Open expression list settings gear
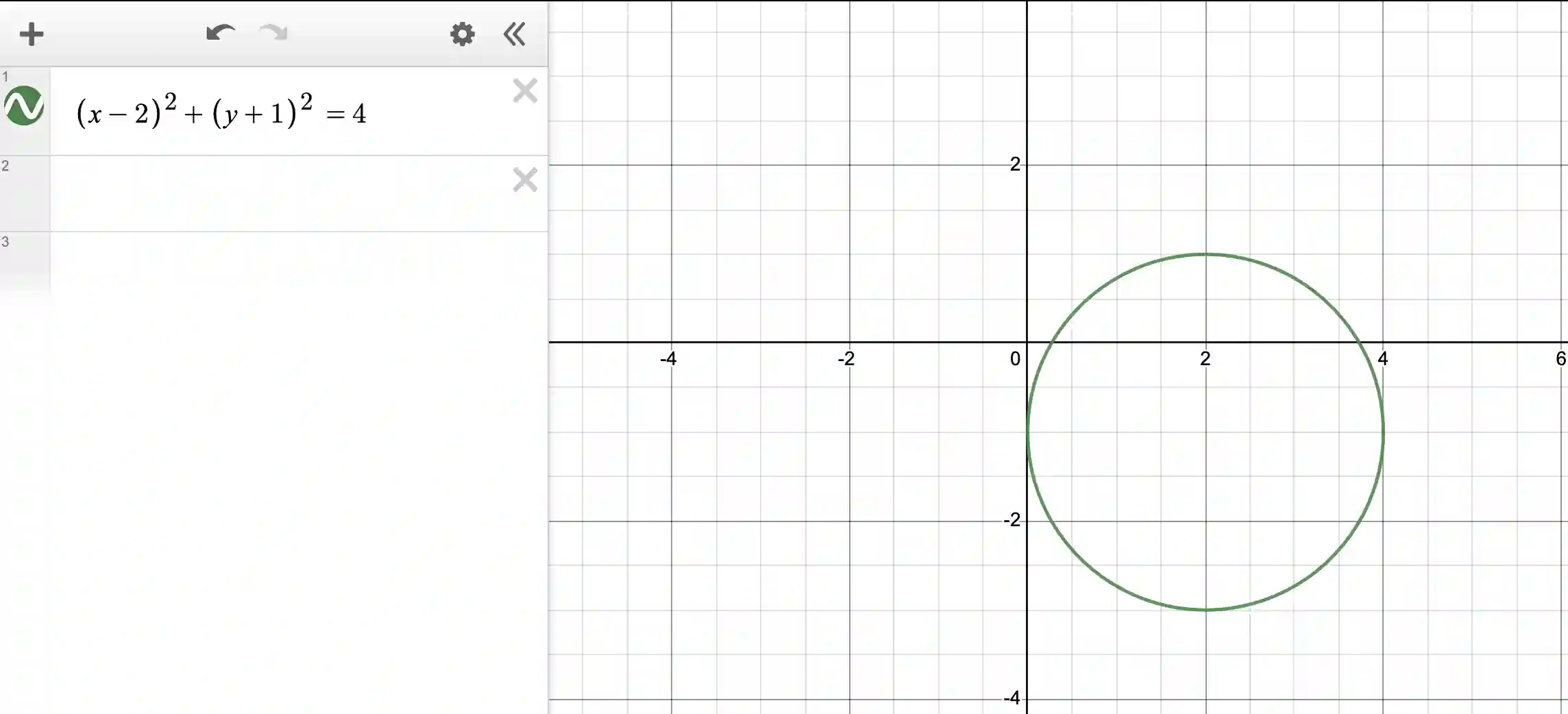The image size is (1568, 714). 463,34
